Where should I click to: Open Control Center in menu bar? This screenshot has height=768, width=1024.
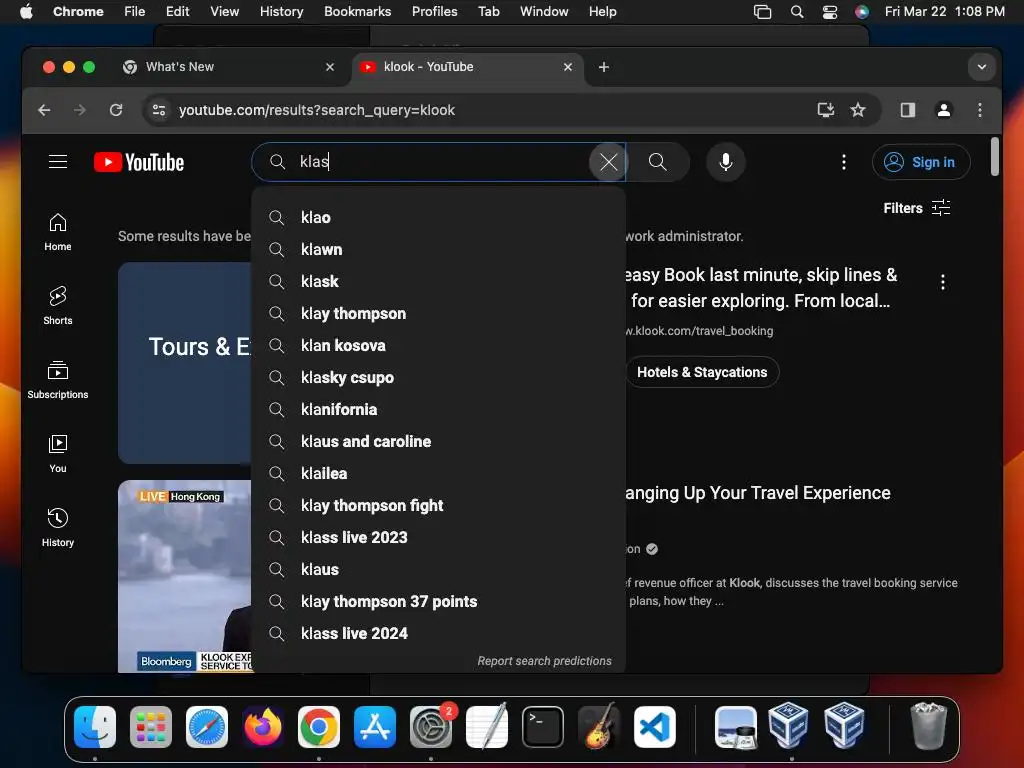829,11
